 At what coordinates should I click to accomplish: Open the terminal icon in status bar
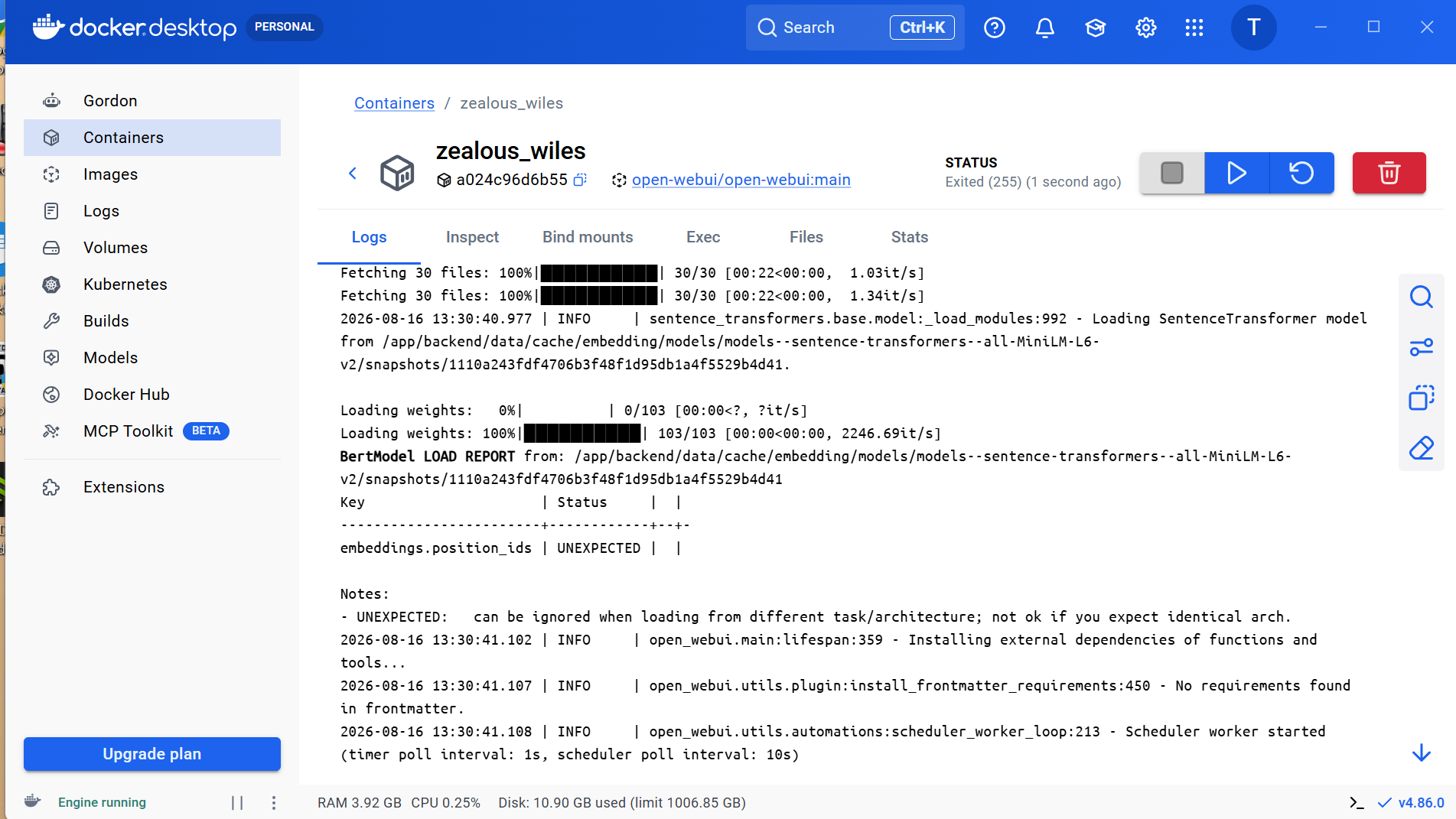click(x=1357, y=803)
